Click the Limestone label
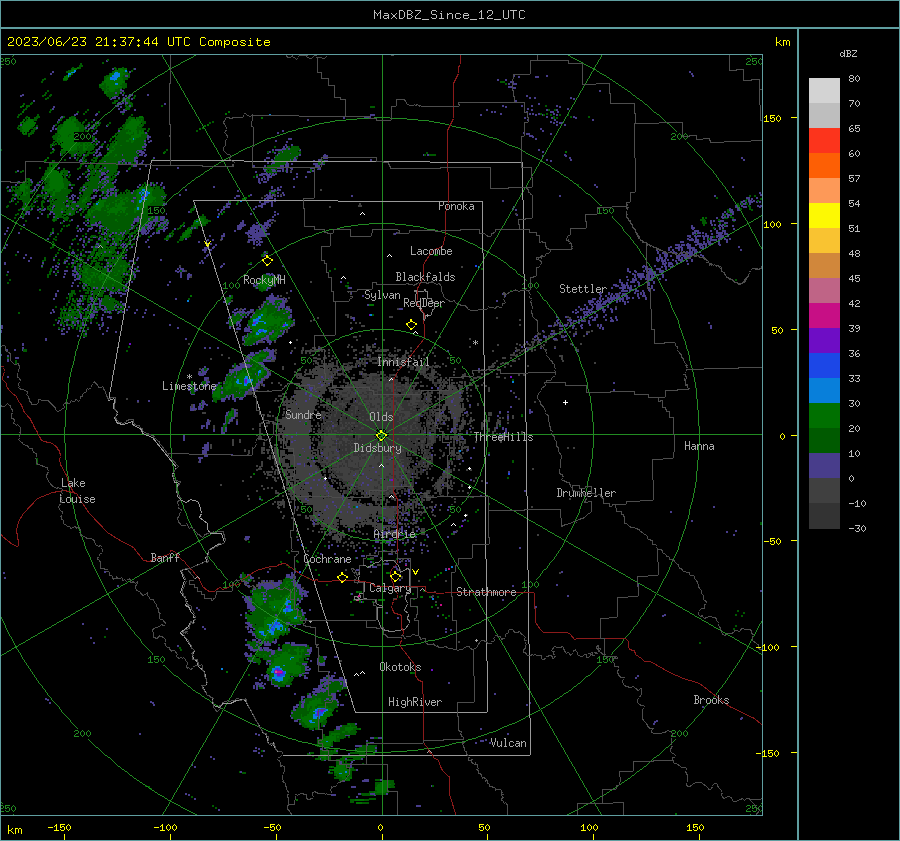The width and height of the screenshot is (900, 841). pyautogui.click(x=189, y=386)
